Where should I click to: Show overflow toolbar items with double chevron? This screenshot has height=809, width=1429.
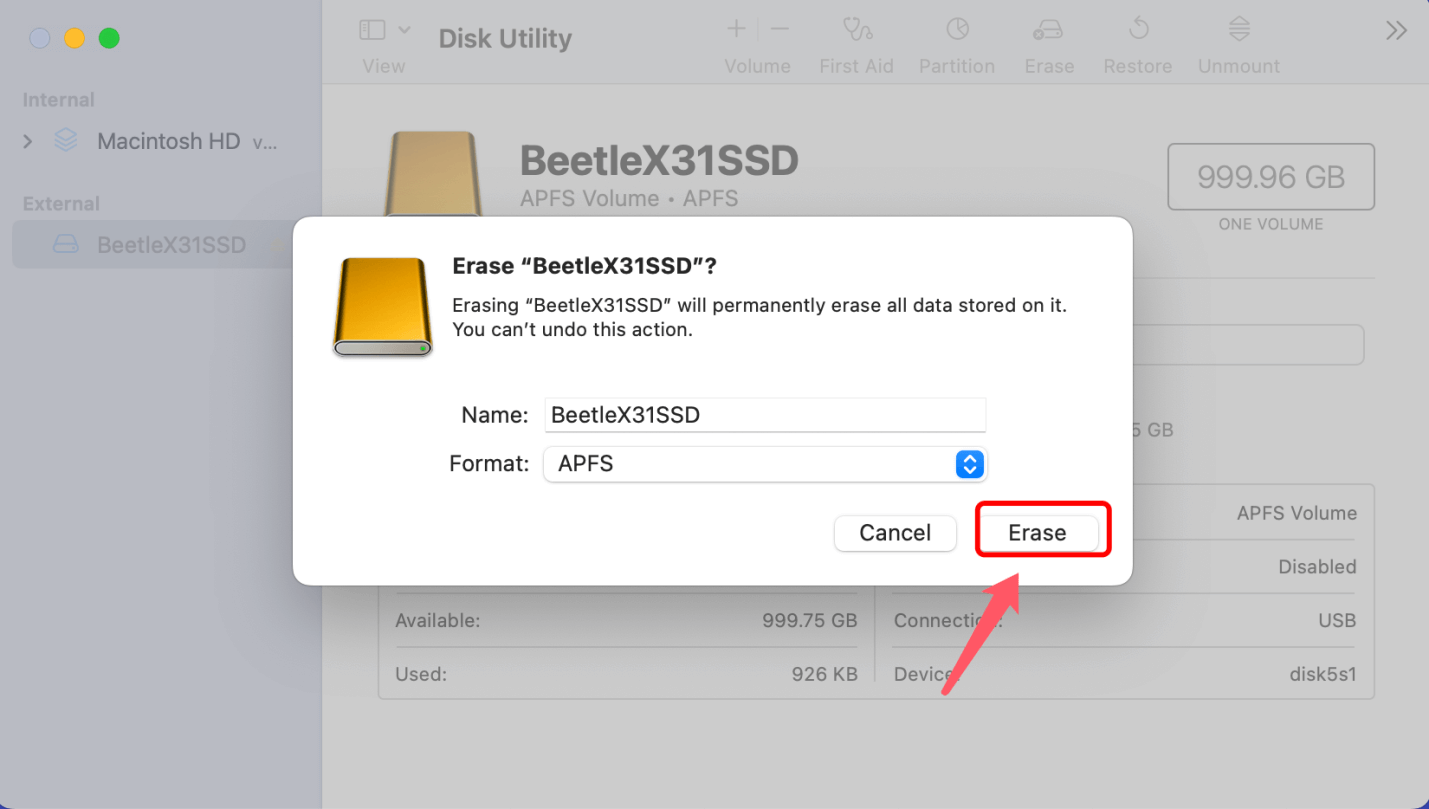click(x=1396, y=30)
